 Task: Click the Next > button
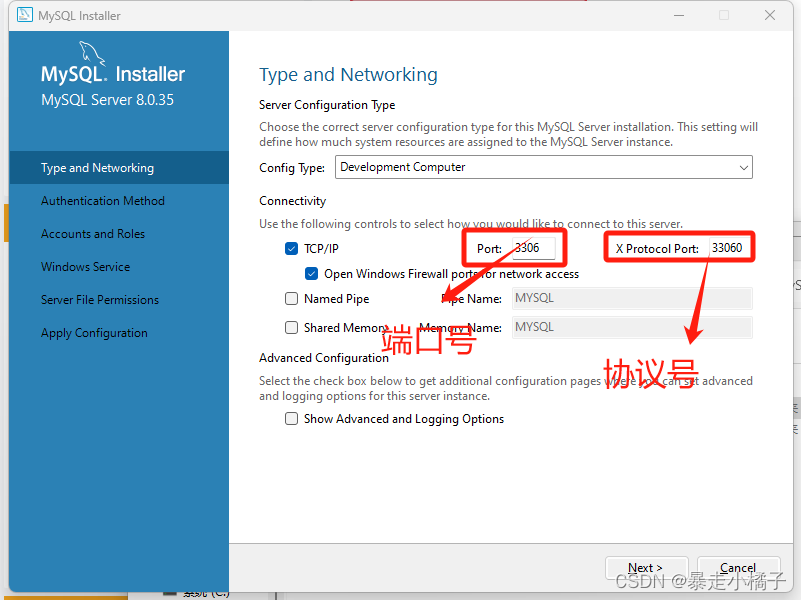tap(646, 568)
